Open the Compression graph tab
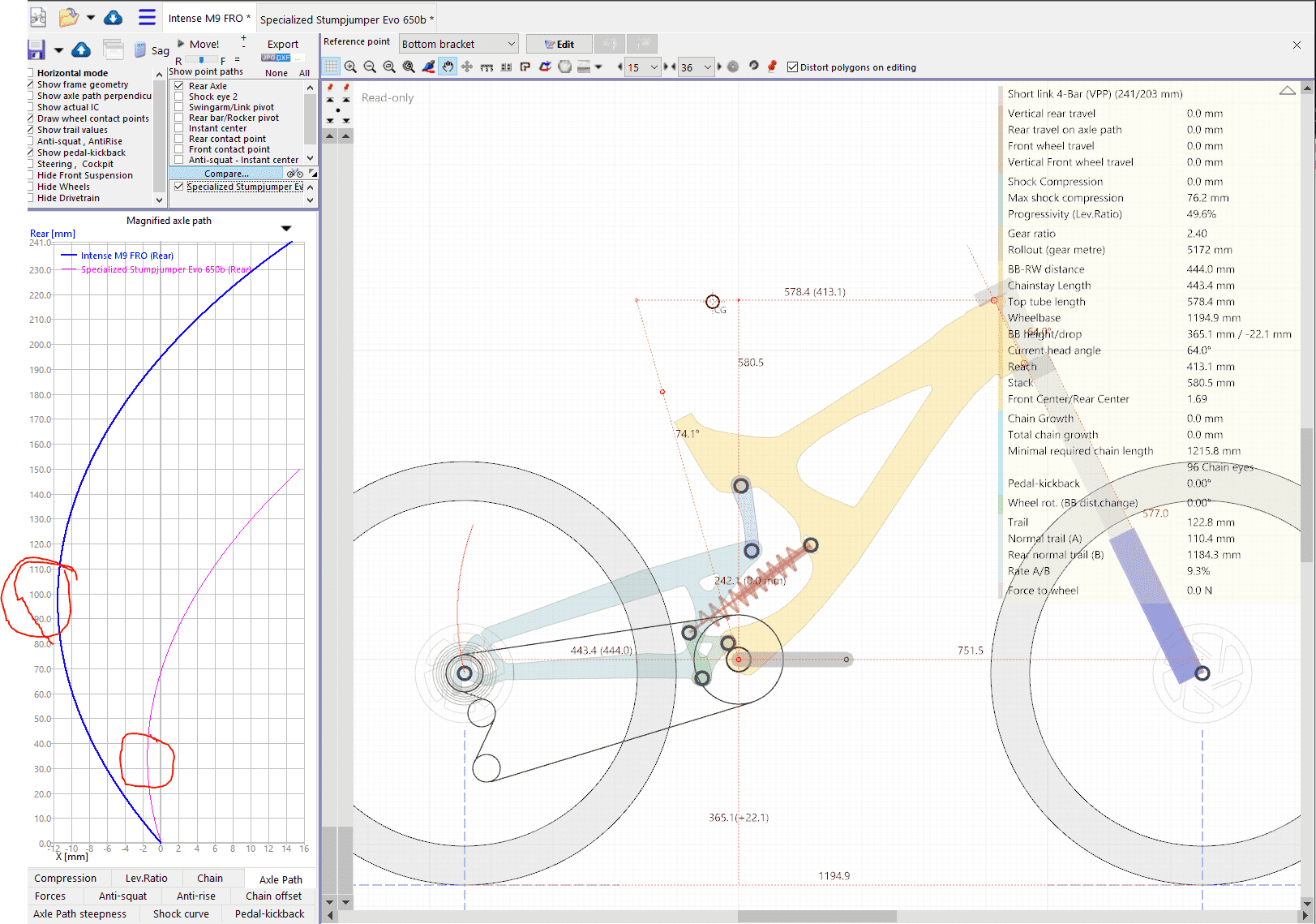 coord(66,878)
